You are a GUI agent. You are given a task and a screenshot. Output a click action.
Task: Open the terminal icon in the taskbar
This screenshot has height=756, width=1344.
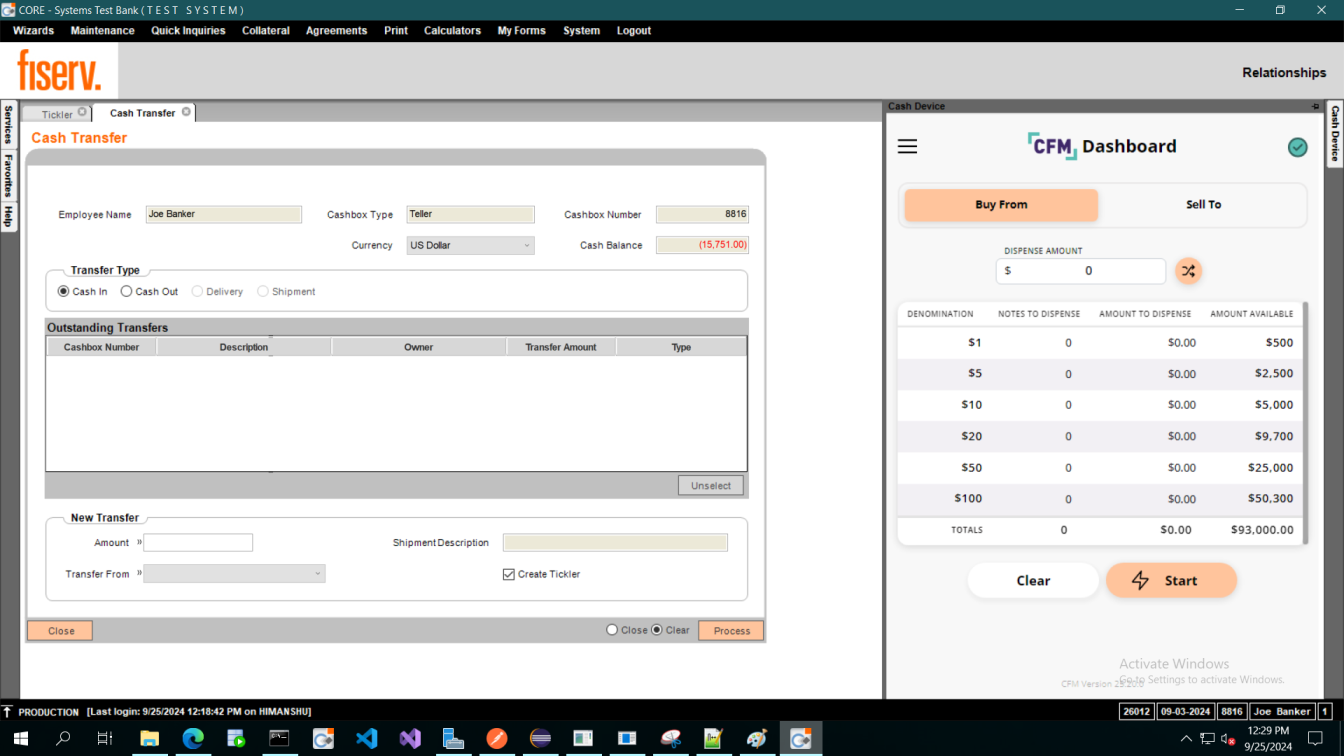(279, 739)
